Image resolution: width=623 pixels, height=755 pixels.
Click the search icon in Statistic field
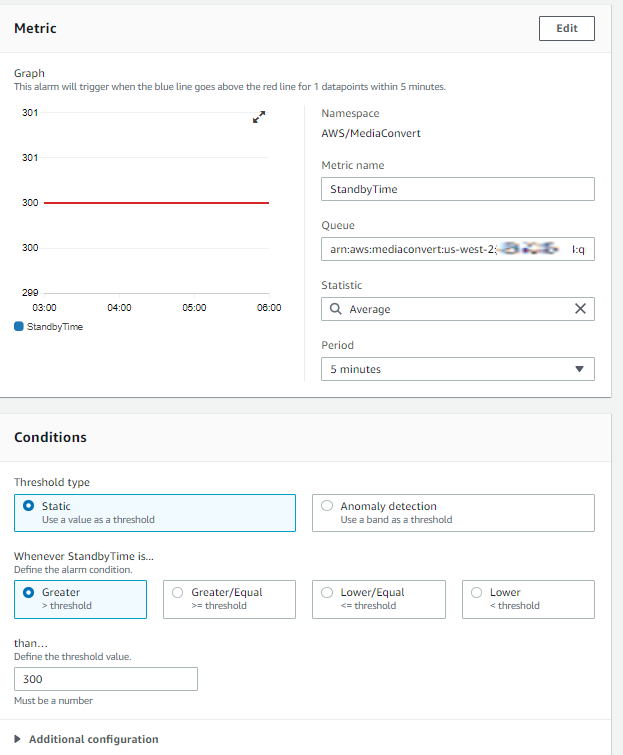click(x=337, y=310)
